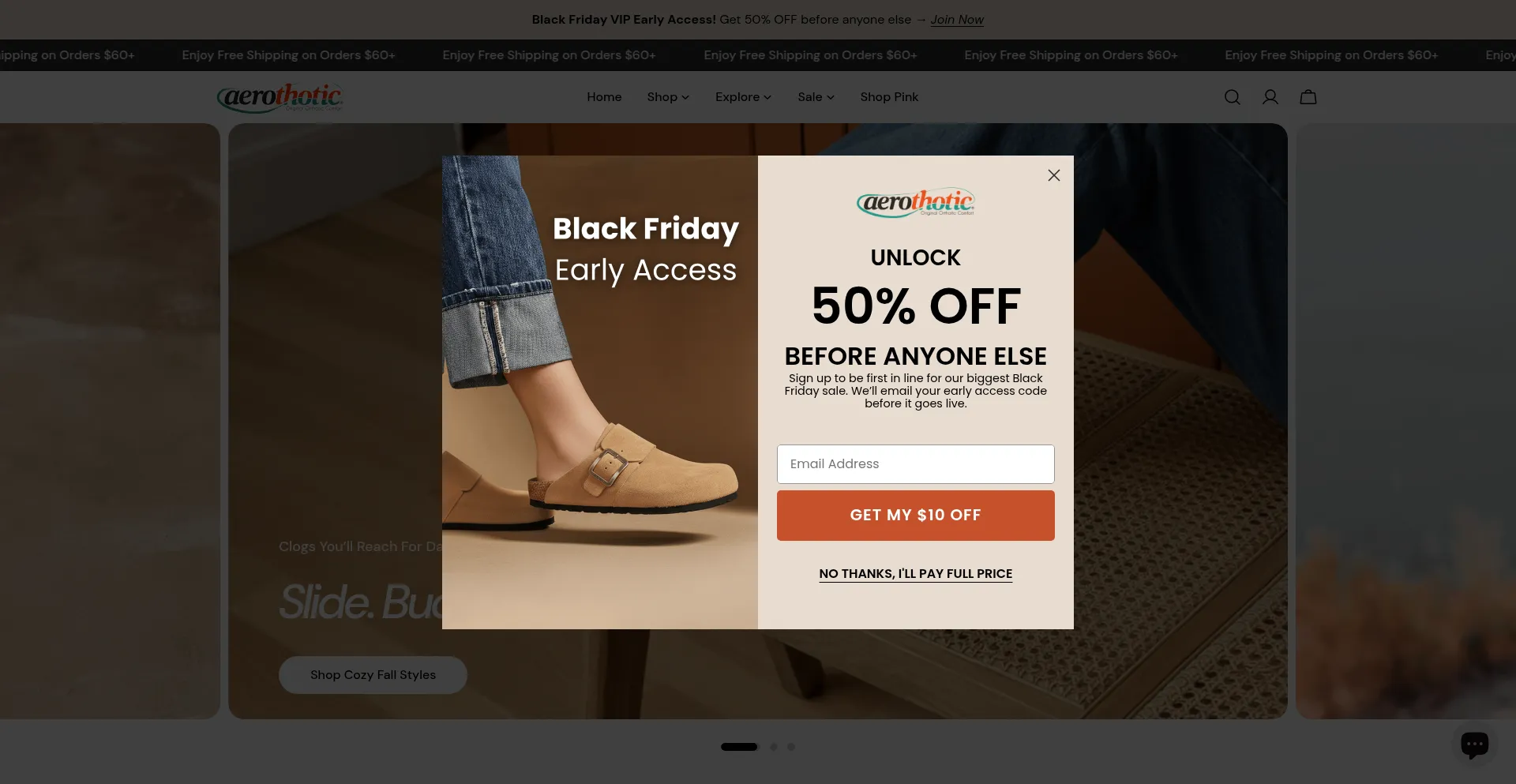Decline with No Thanks, I'll Pay Full Price
Viewport: 1516px width, 784px height.
pyautogui.click(x=915, y=574)
